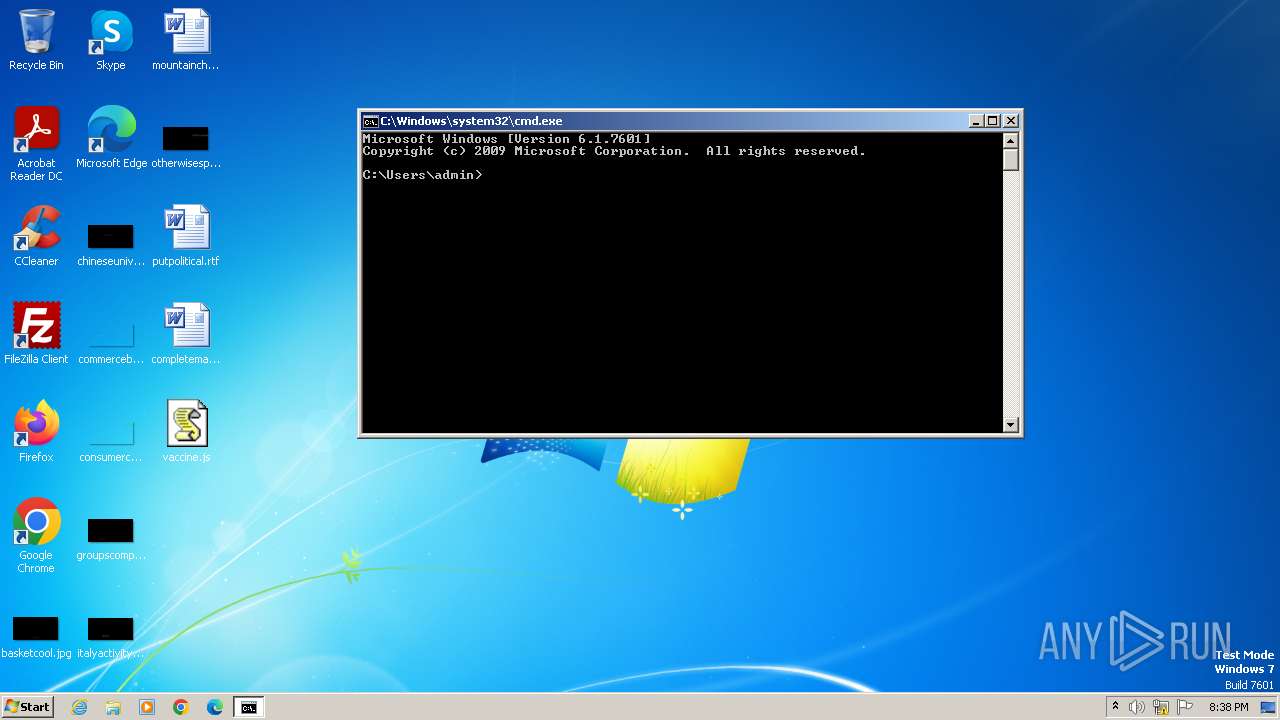The width and height of the screenshot is (1280, 720).
Task: Select putpolitical.rtf document icon
Action: [x=186, y=236]
